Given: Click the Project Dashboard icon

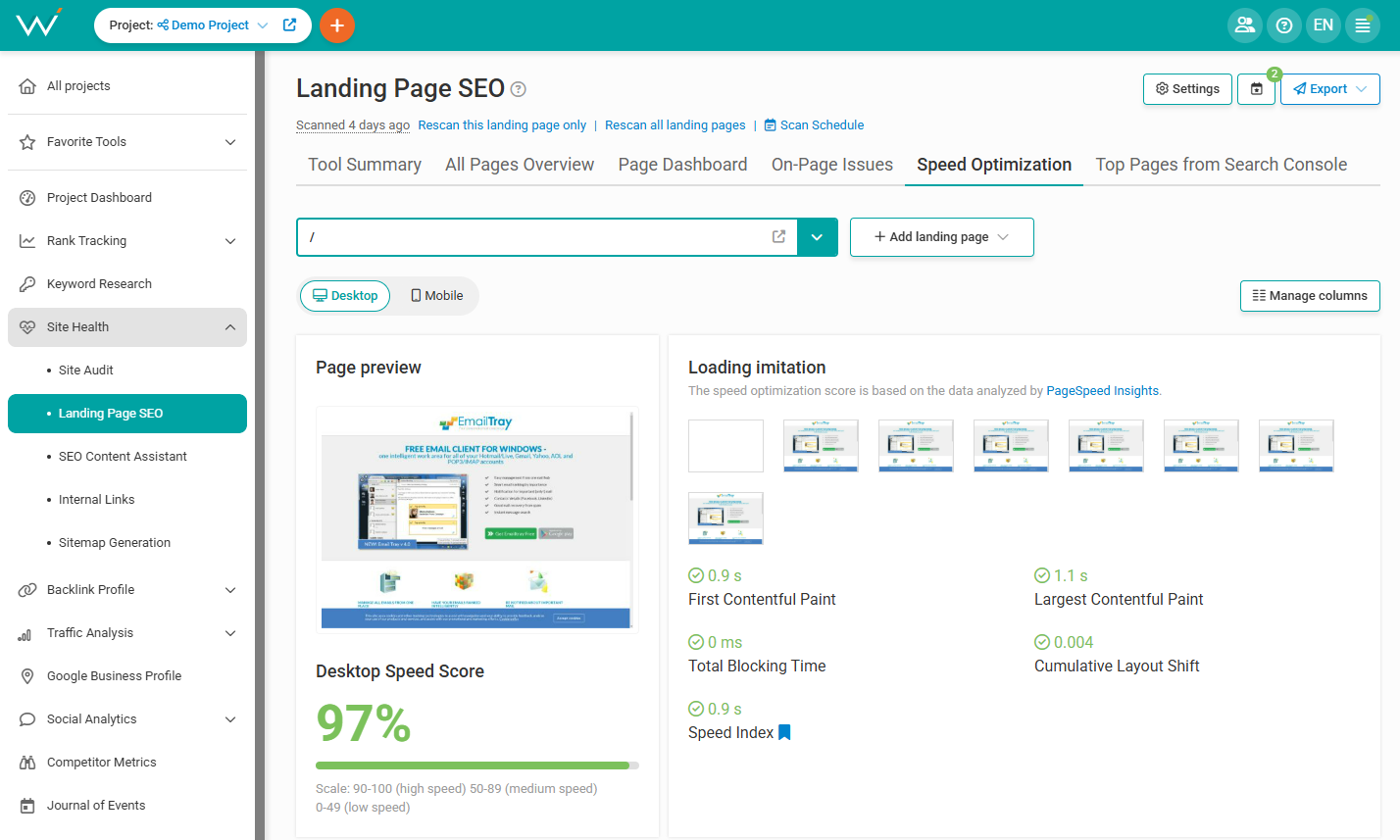Looking at the screenshot, I should [27, 198].
